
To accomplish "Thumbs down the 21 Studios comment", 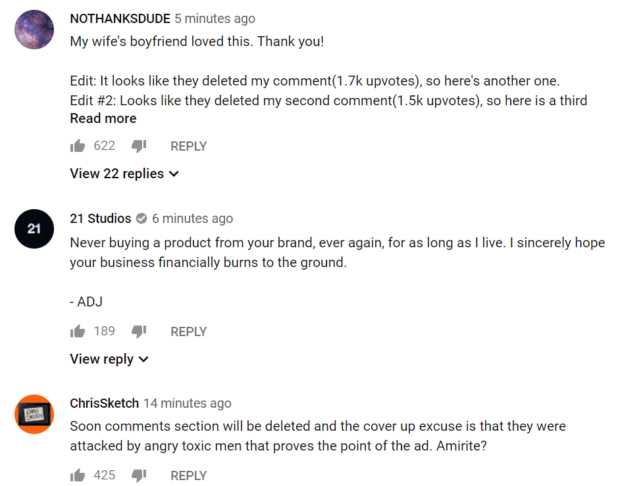I will point(139,331).
